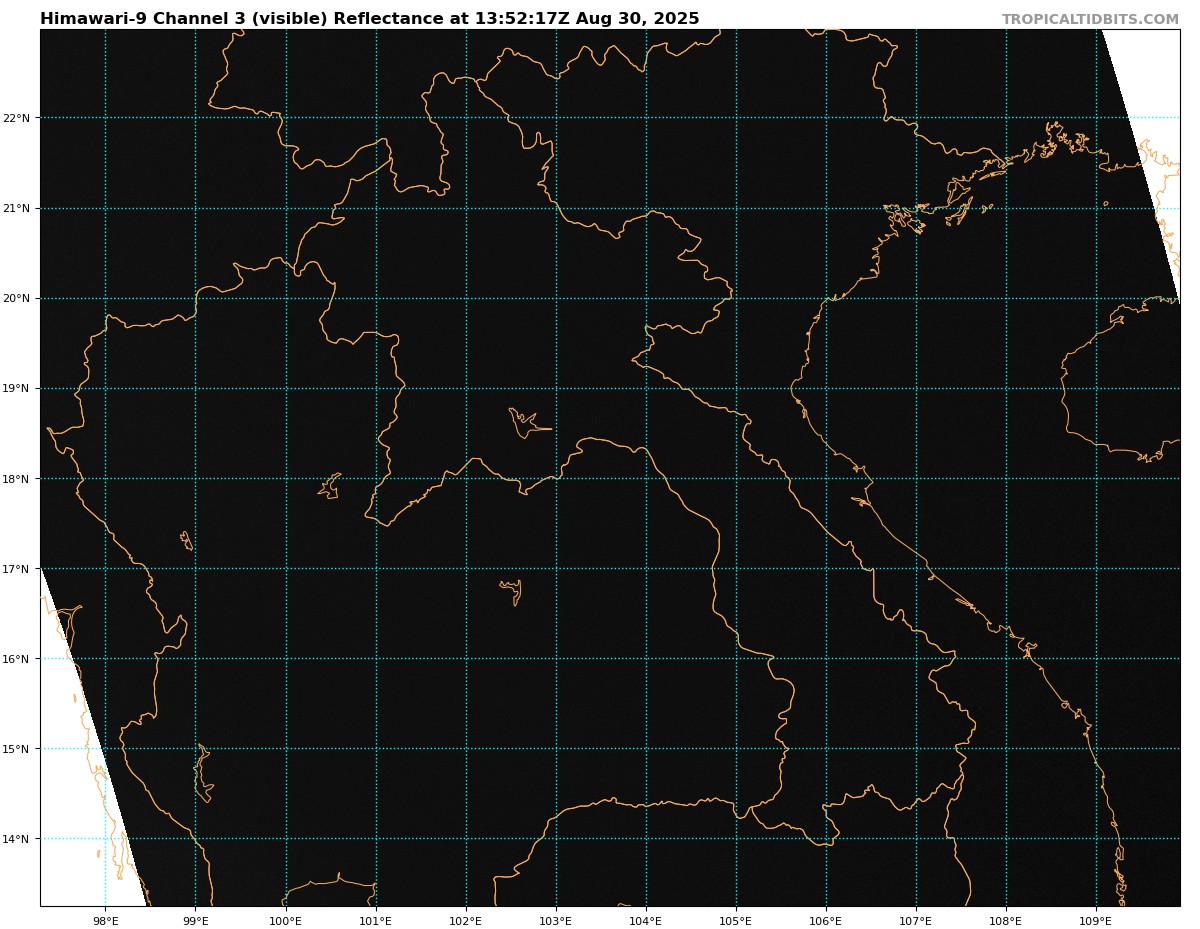The image size is (1200, 929).
Task: Click the 17°N latitude axis label
Action: tap(16, 569)
